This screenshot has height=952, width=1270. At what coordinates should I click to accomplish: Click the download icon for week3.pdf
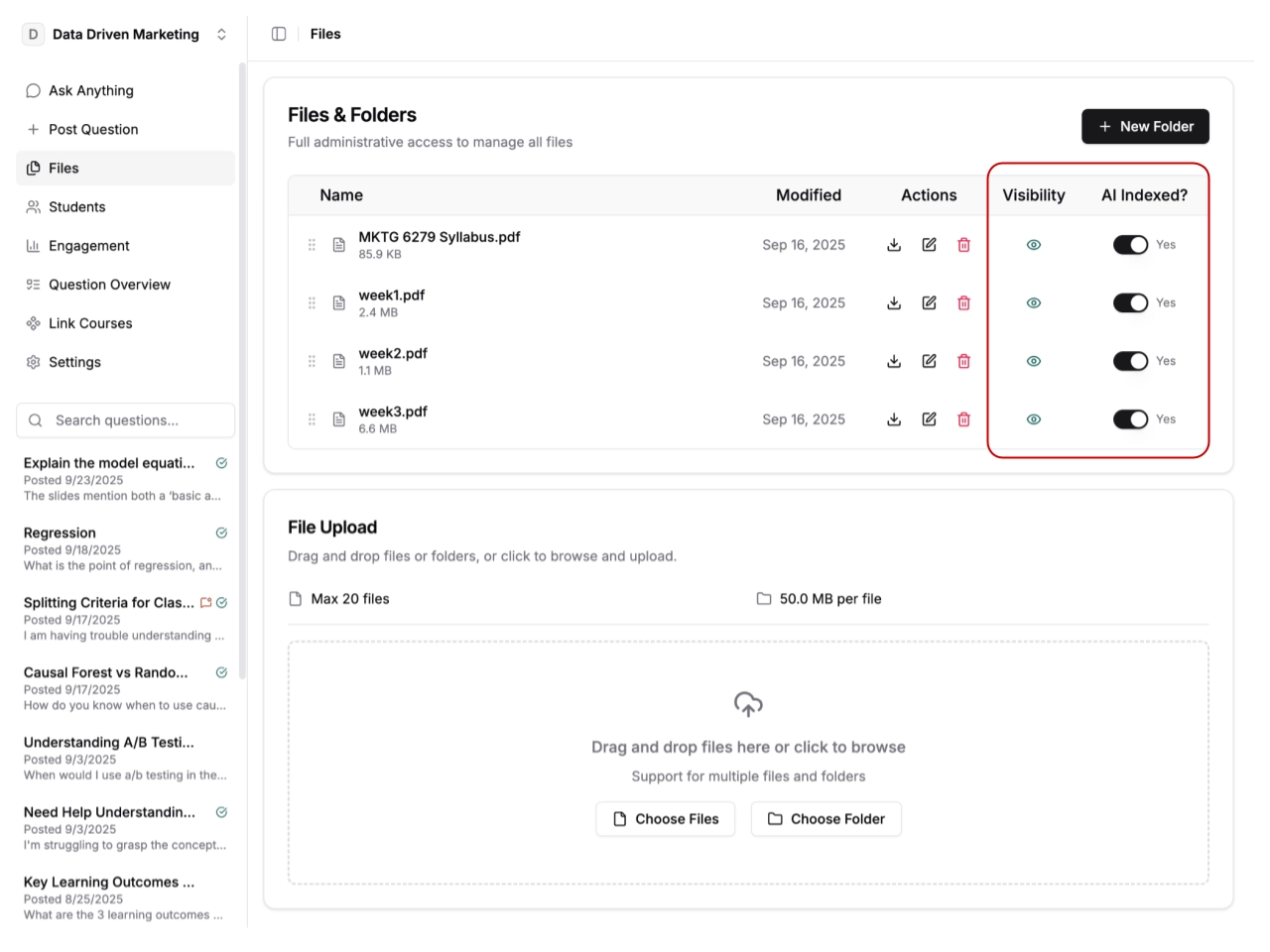click(x=894, y=419)
